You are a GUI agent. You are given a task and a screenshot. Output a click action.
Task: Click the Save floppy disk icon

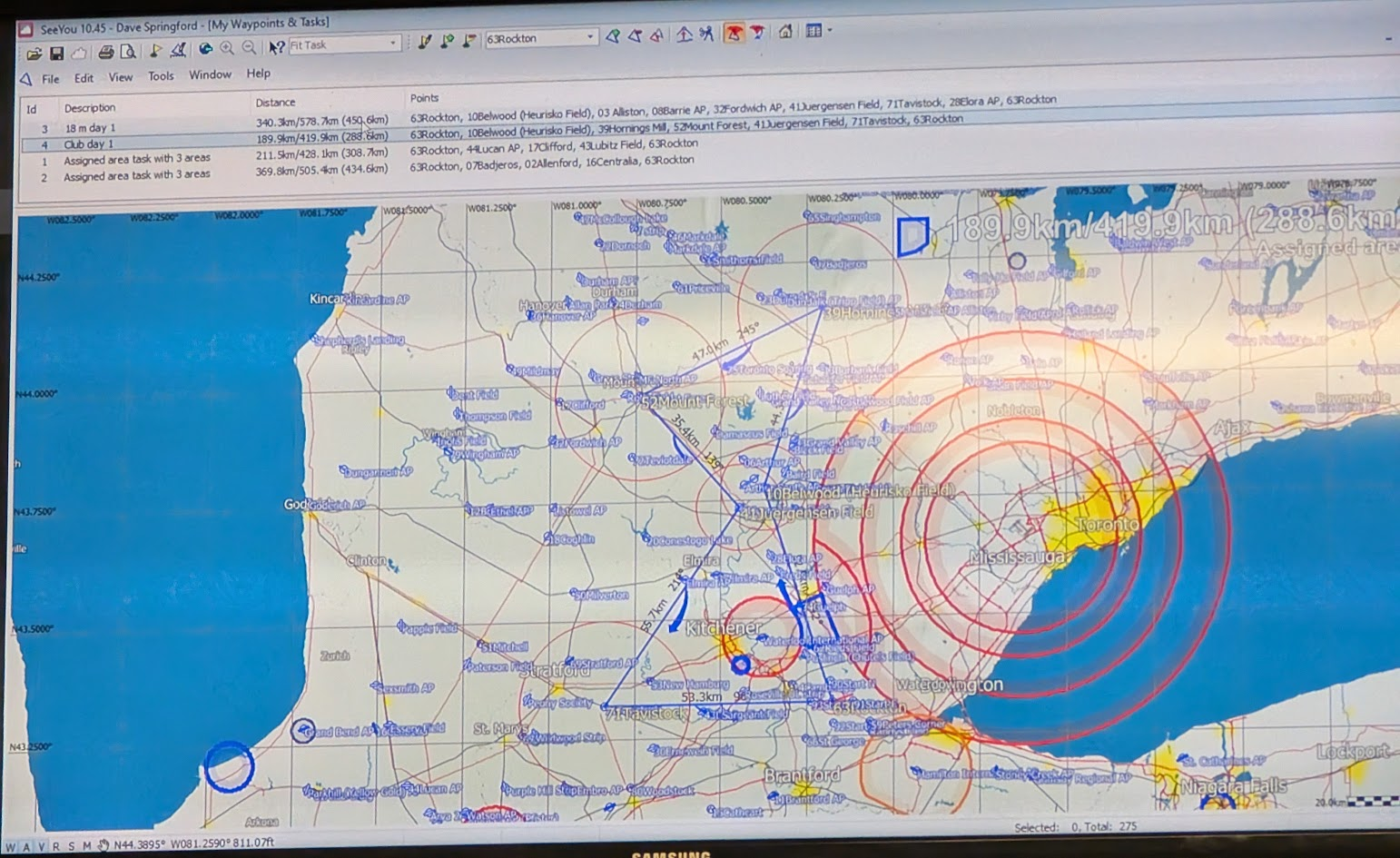pyautogui.click(x=56, y=54)
